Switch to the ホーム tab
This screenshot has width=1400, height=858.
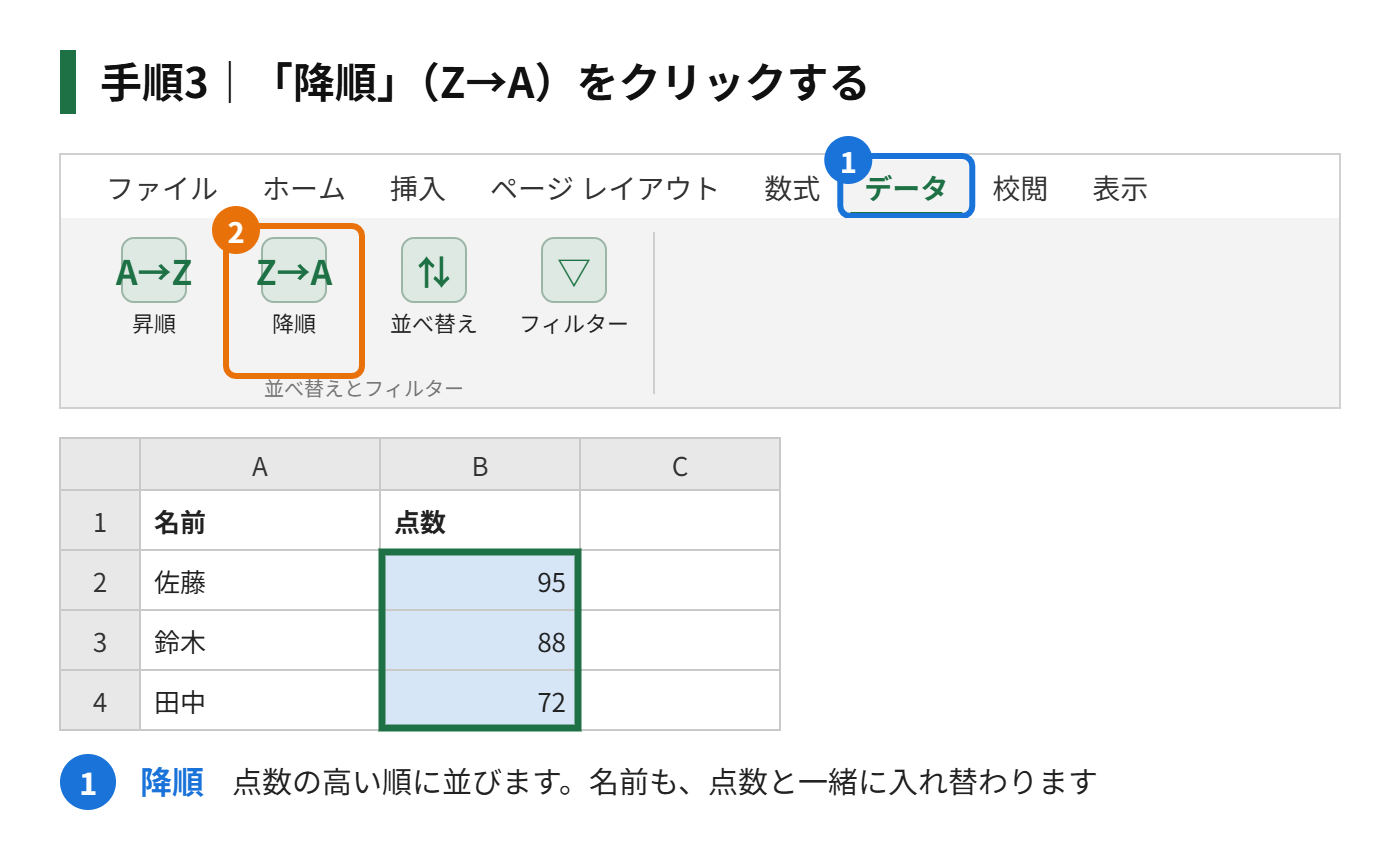click(304, 188)
